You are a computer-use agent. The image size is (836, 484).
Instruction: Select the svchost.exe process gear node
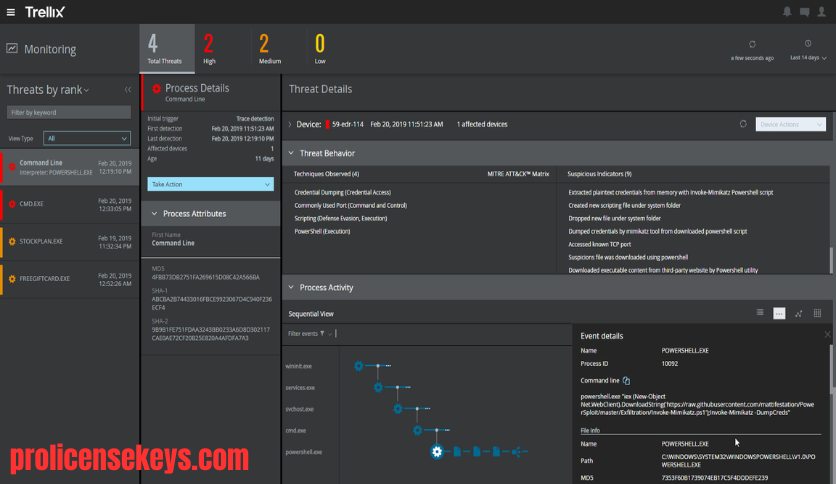(398, 409)
